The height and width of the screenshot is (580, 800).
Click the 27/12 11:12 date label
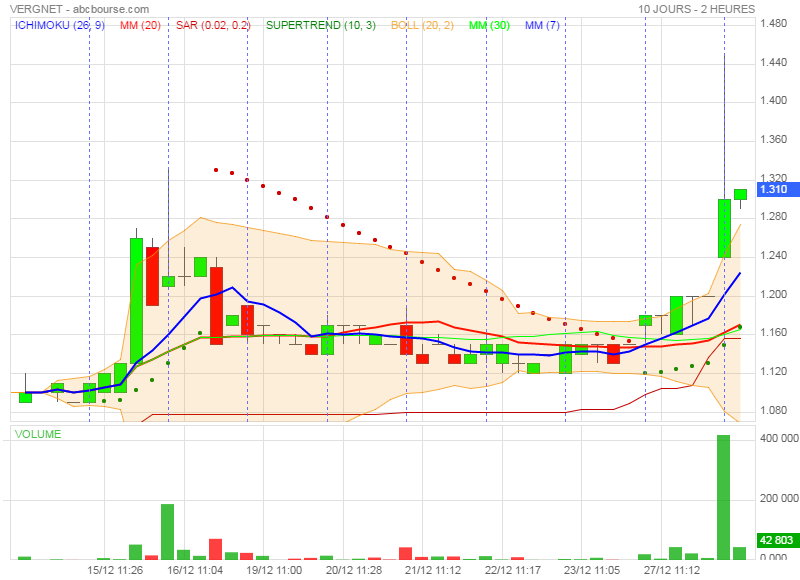click(671, 570)
